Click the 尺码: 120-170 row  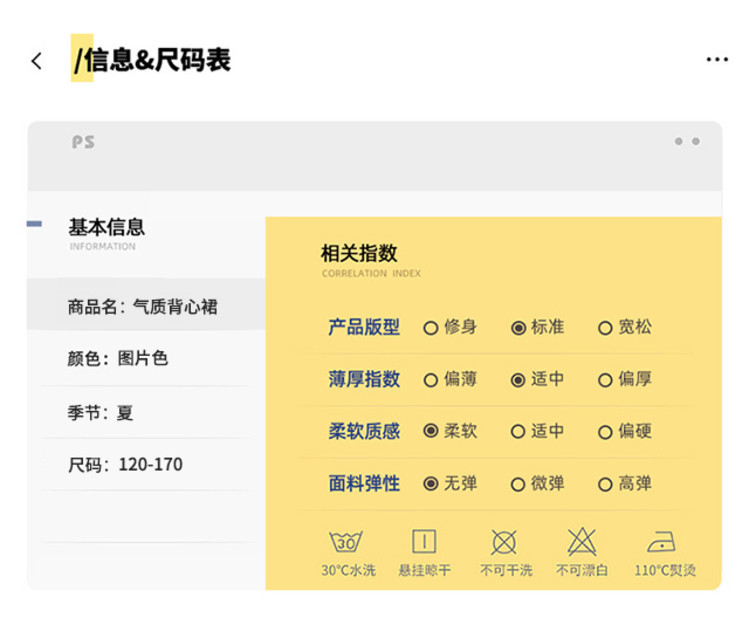146,464
